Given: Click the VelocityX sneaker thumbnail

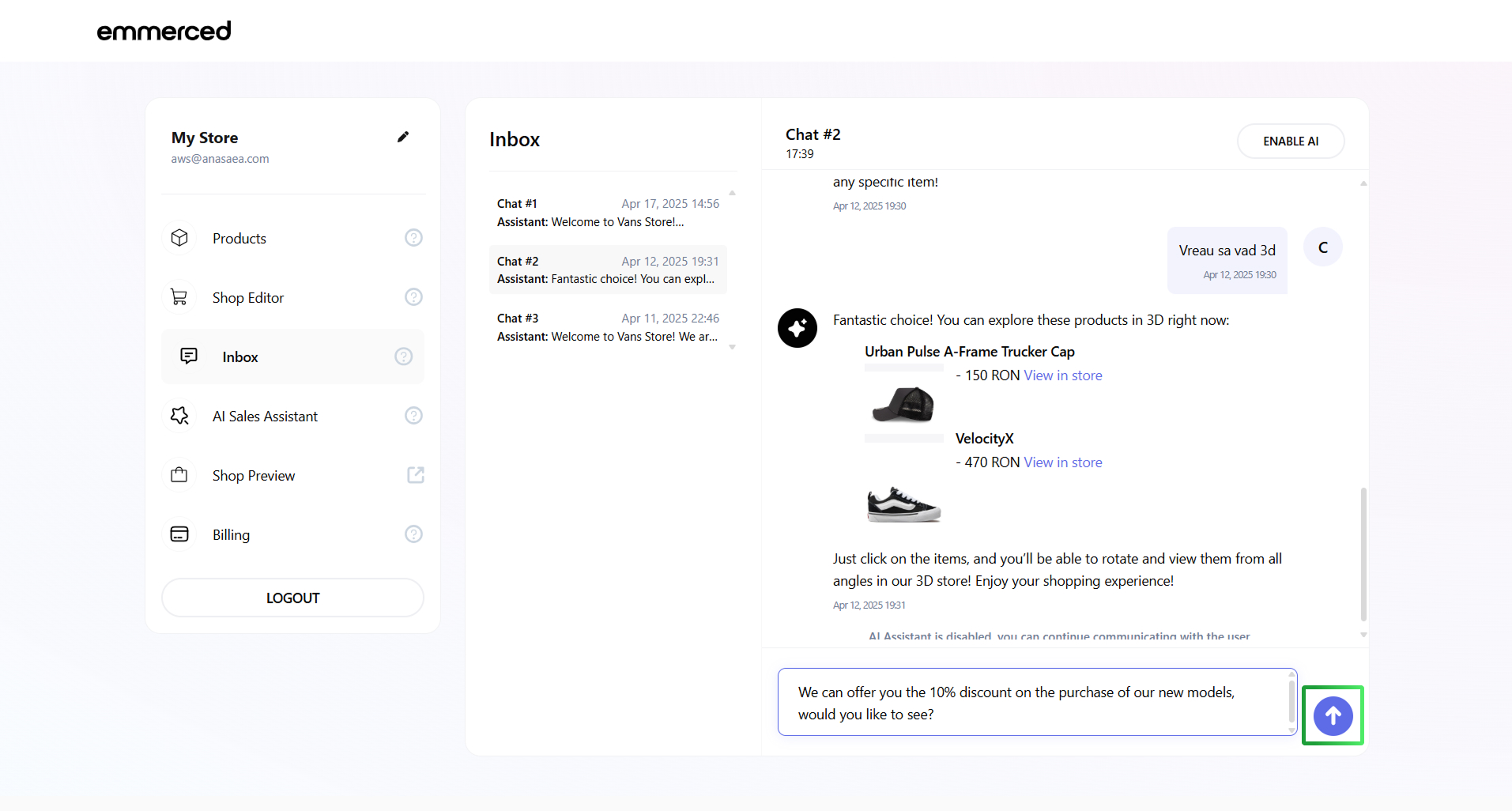Looking at the screenshot, I should [903, 504].
